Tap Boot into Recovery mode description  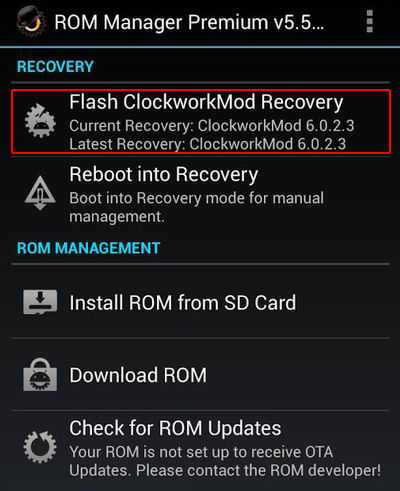(196, 207)
